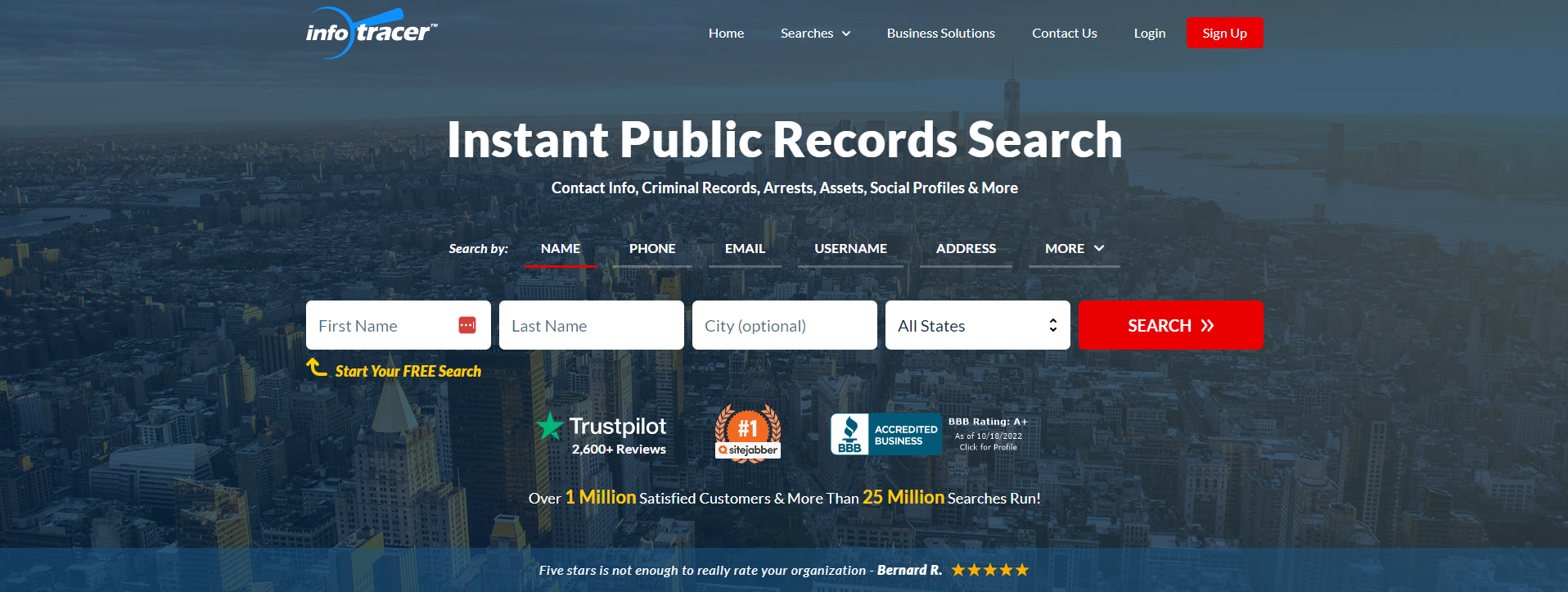The image size is (1568, 592).
Task: Open the Login link
Action: (x=1149, y=34)
